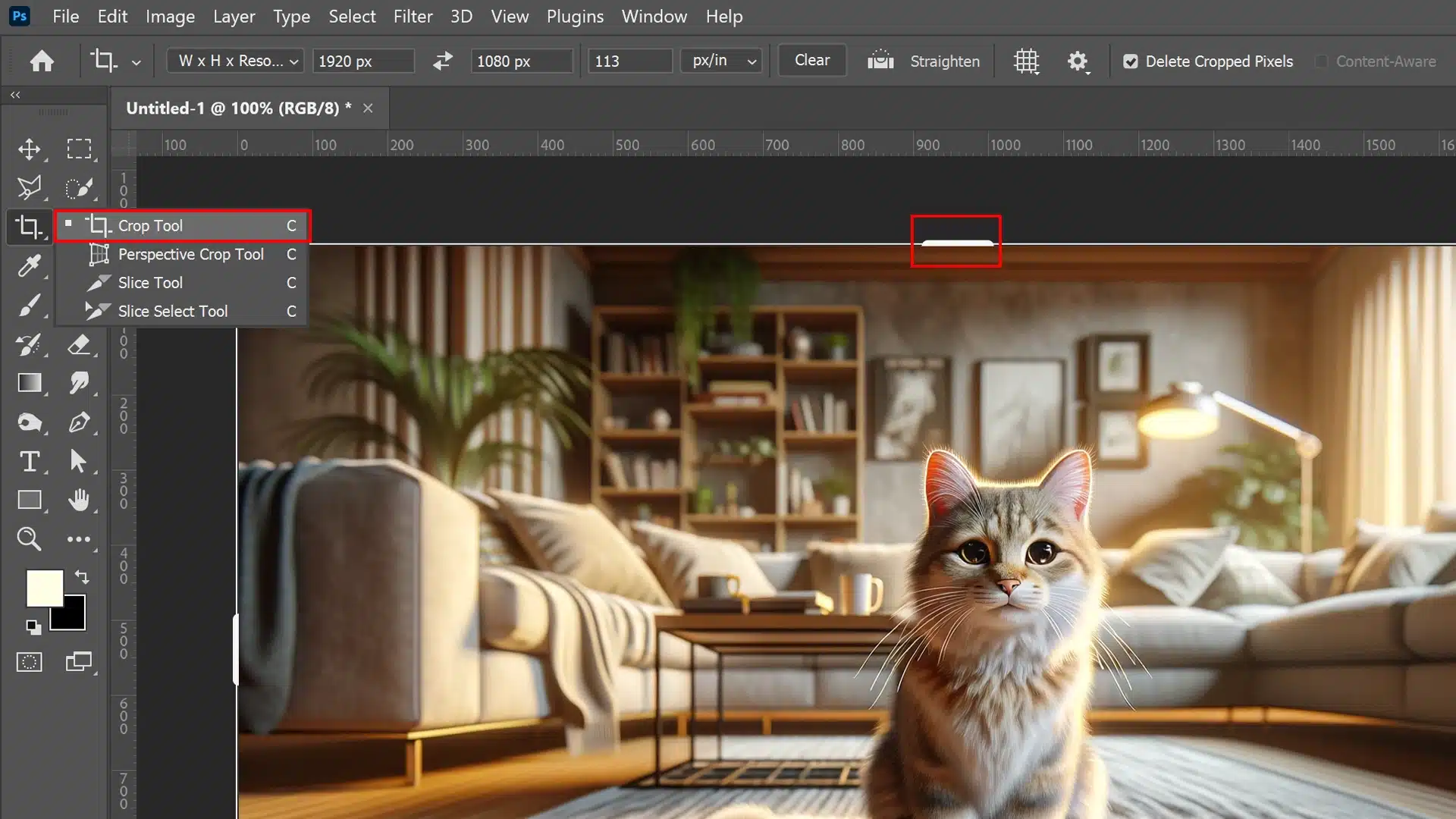Open the Image menu

(x=170, y=16)
